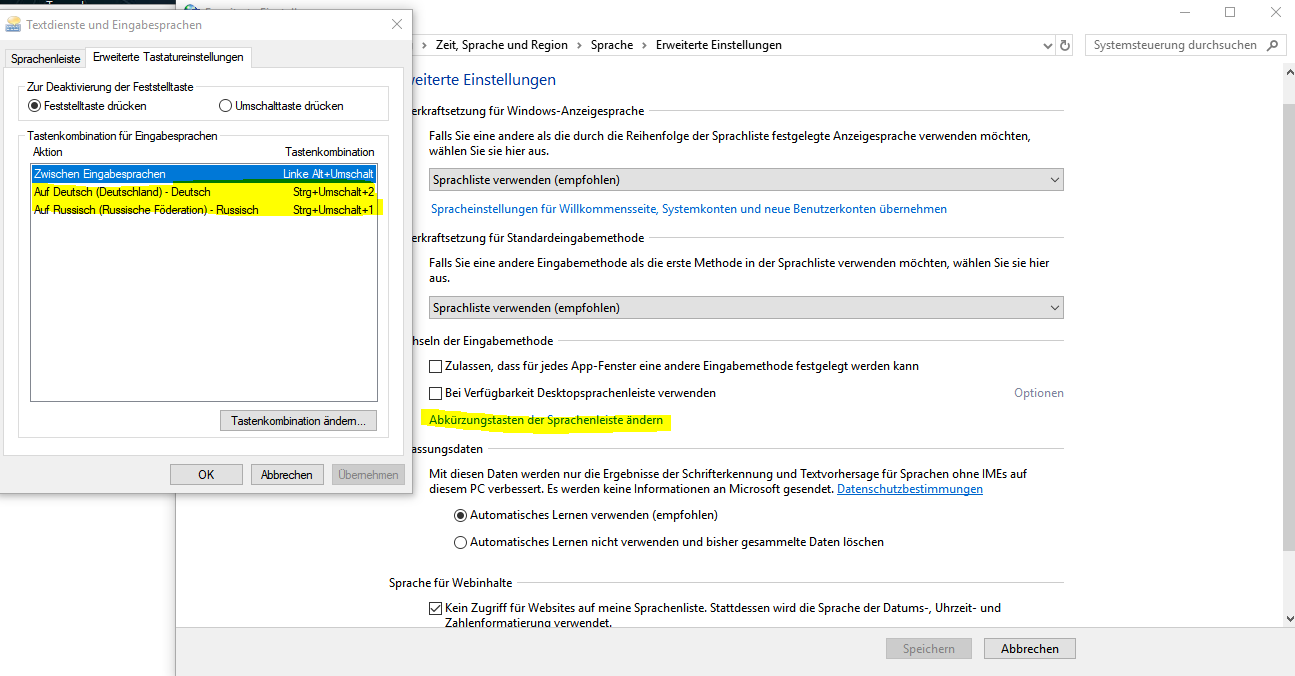Click Tastenkombination ändern... button
Screen dimensions: 1295x676
click(x=298, y=421)
